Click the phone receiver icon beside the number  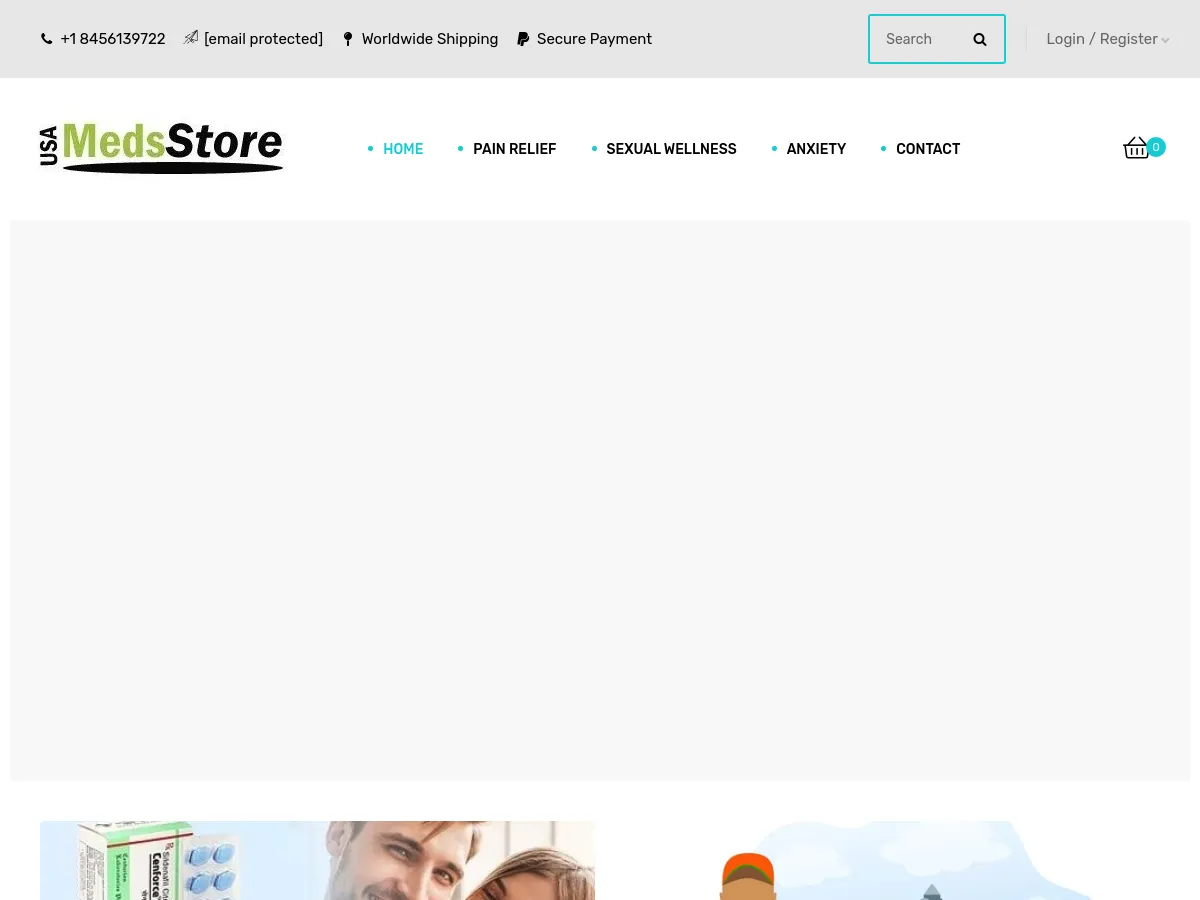[47, 38]
